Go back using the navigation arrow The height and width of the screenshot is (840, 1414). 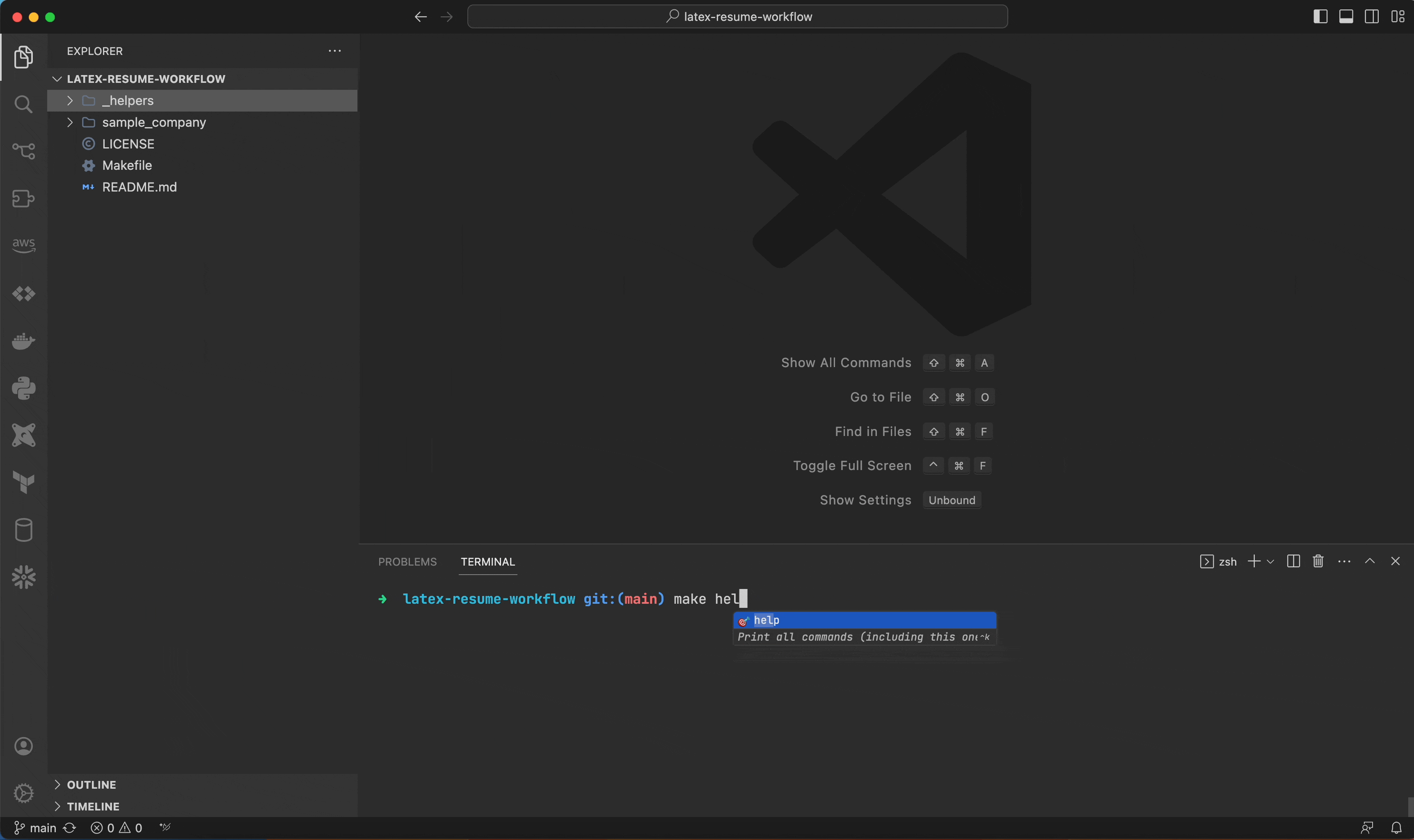[x=420, y=17]
